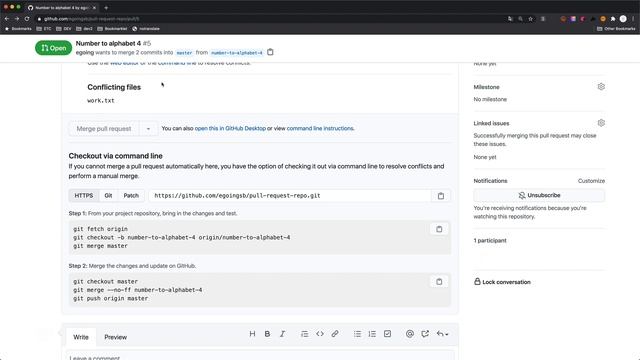Copy head branch name clipboard icon
Image resolution: width=640 pixels, height=360 pixels.
[x=270, y=52]
